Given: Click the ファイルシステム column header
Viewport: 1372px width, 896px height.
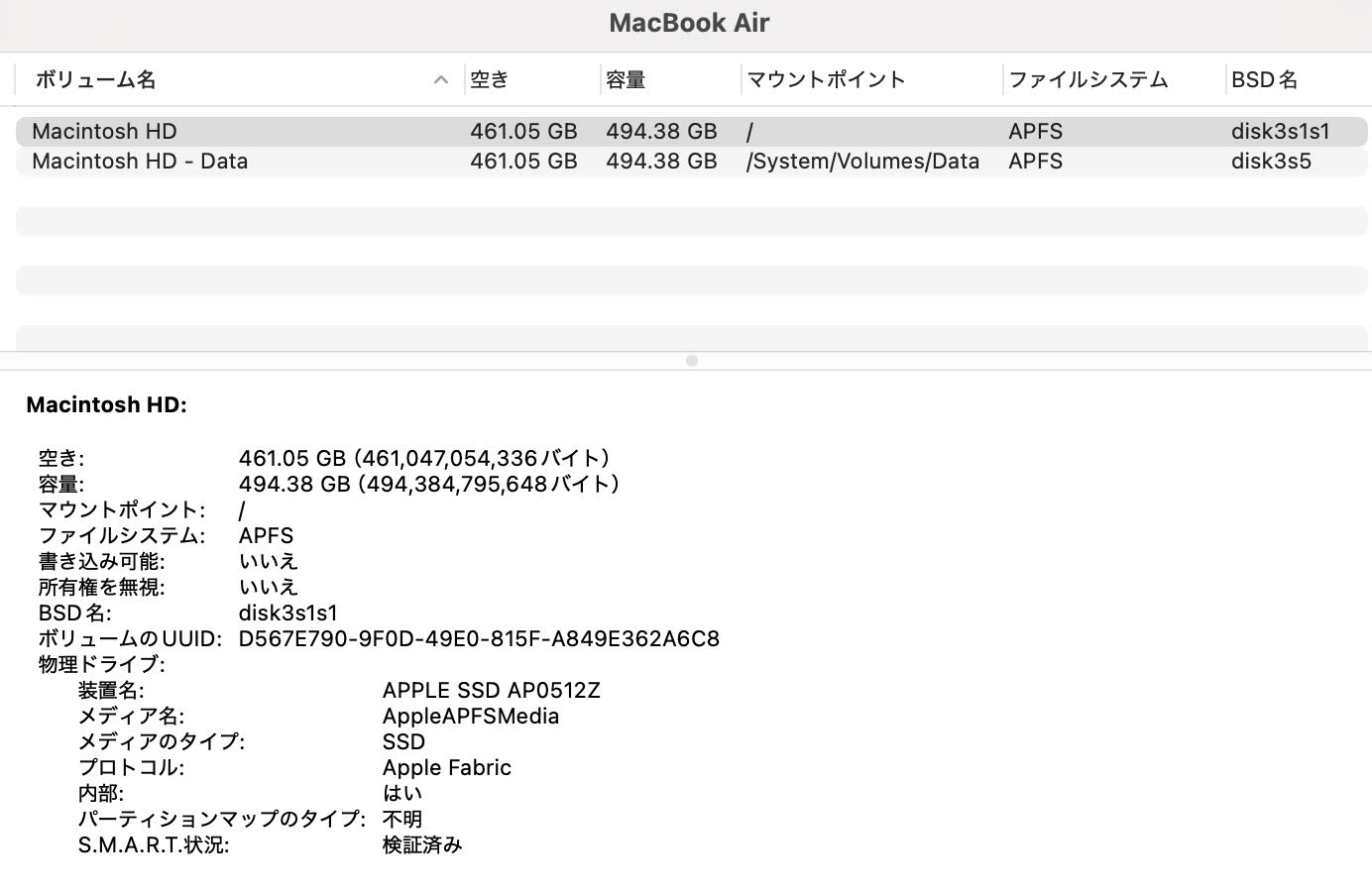Looking at the screenshot, I should (x=1087, y=80).
